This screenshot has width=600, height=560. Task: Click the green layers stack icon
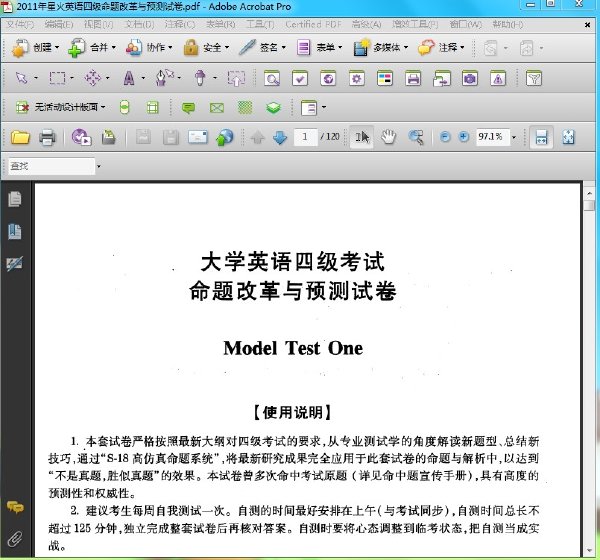point(273,108)
